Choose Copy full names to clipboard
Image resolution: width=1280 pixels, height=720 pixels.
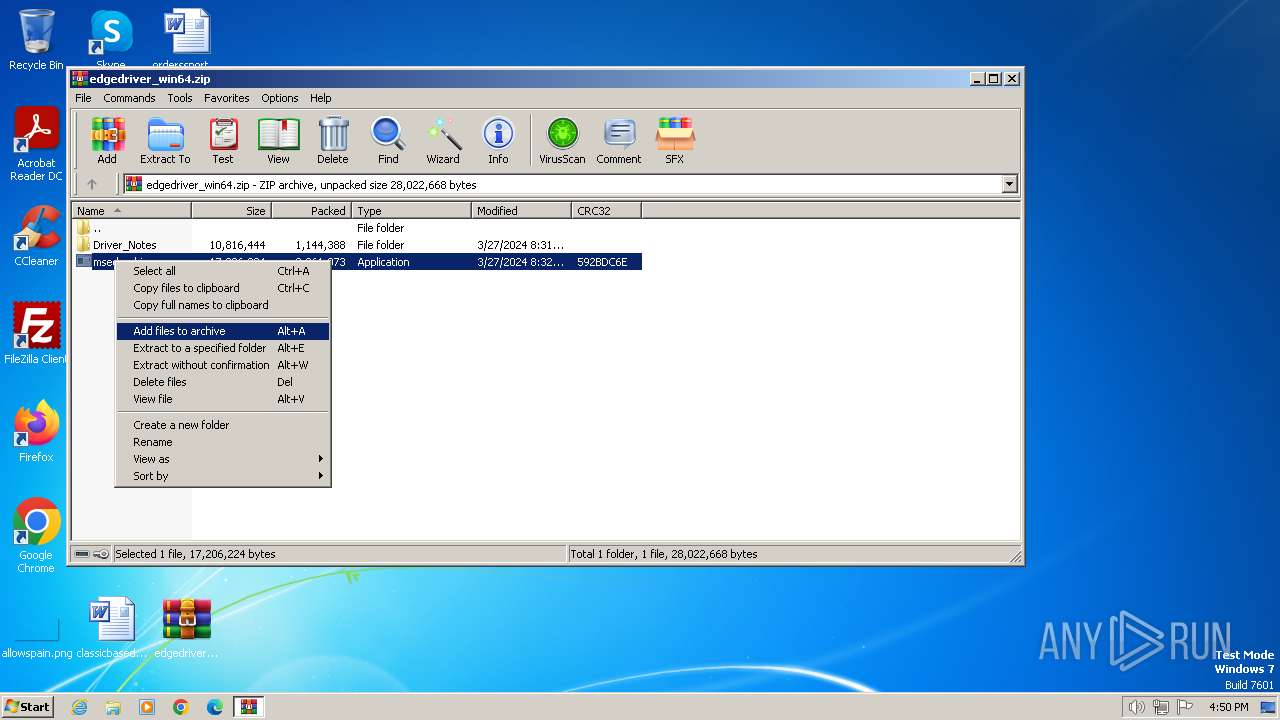click(223, 305)
